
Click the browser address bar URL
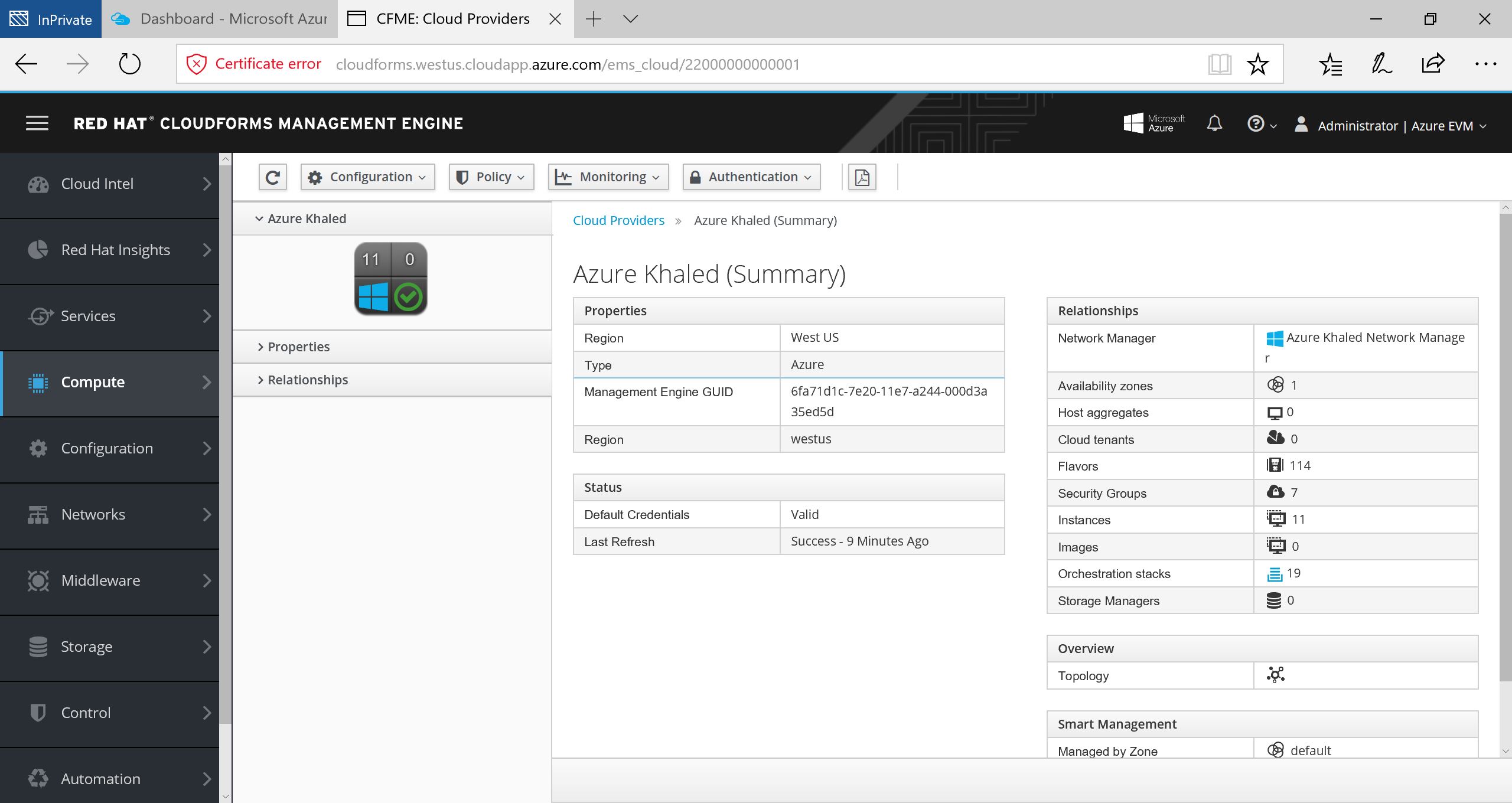[x=567, y=64]
